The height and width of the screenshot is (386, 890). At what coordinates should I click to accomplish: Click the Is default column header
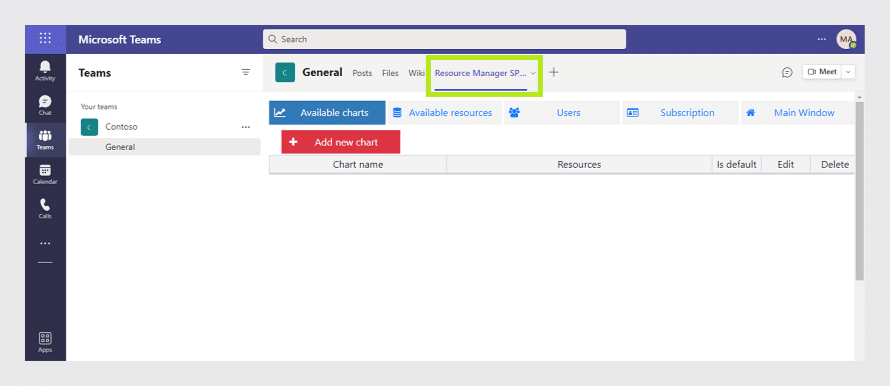click(x=737, y=165)
